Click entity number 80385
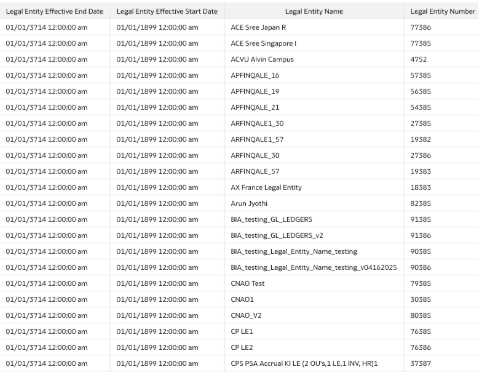This screenshot has height=372, width=478. 420,315
